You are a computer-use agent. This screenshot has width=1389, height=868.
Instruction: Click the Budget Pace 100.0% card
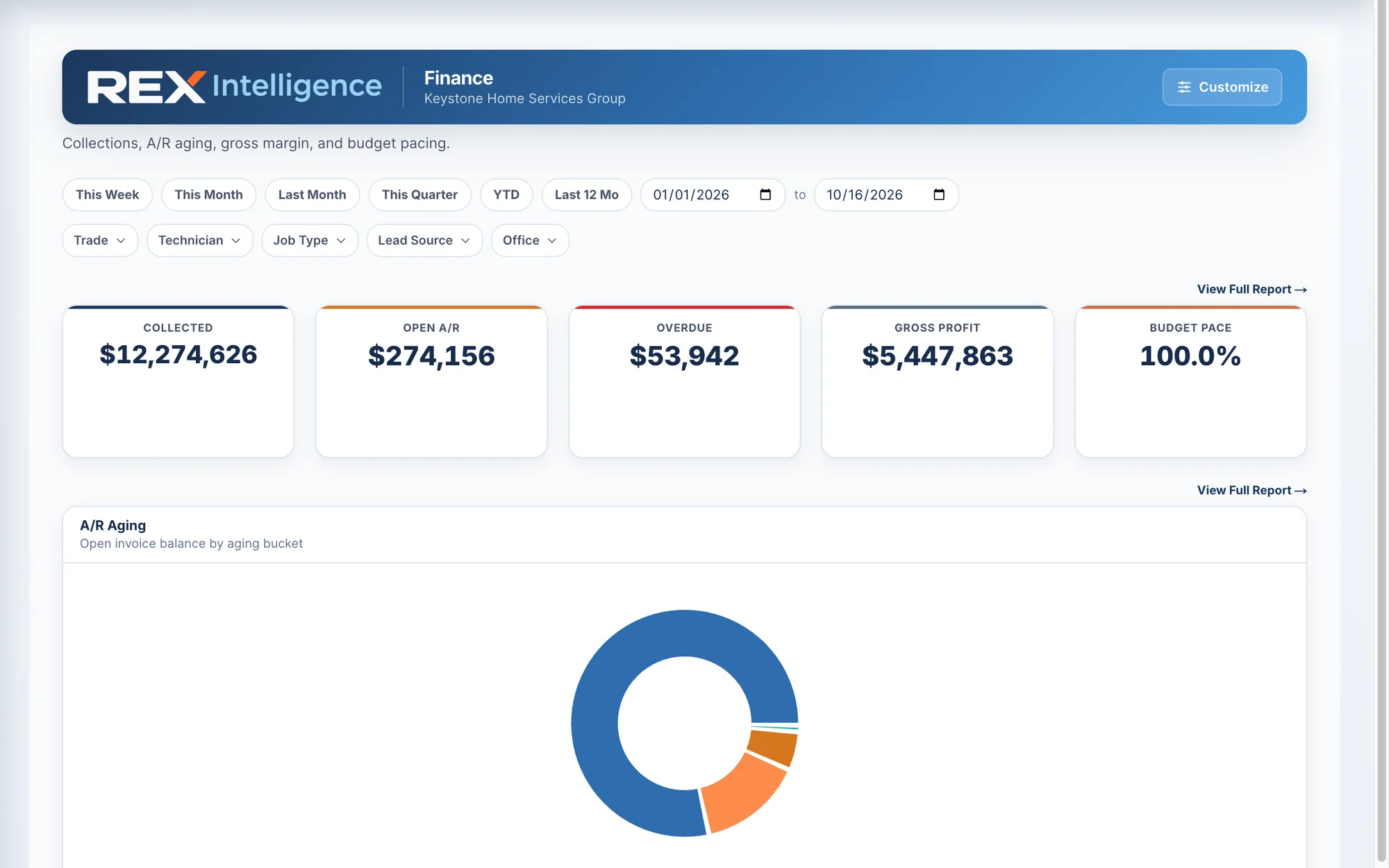pyautogui.click(x=1190, y=381)
